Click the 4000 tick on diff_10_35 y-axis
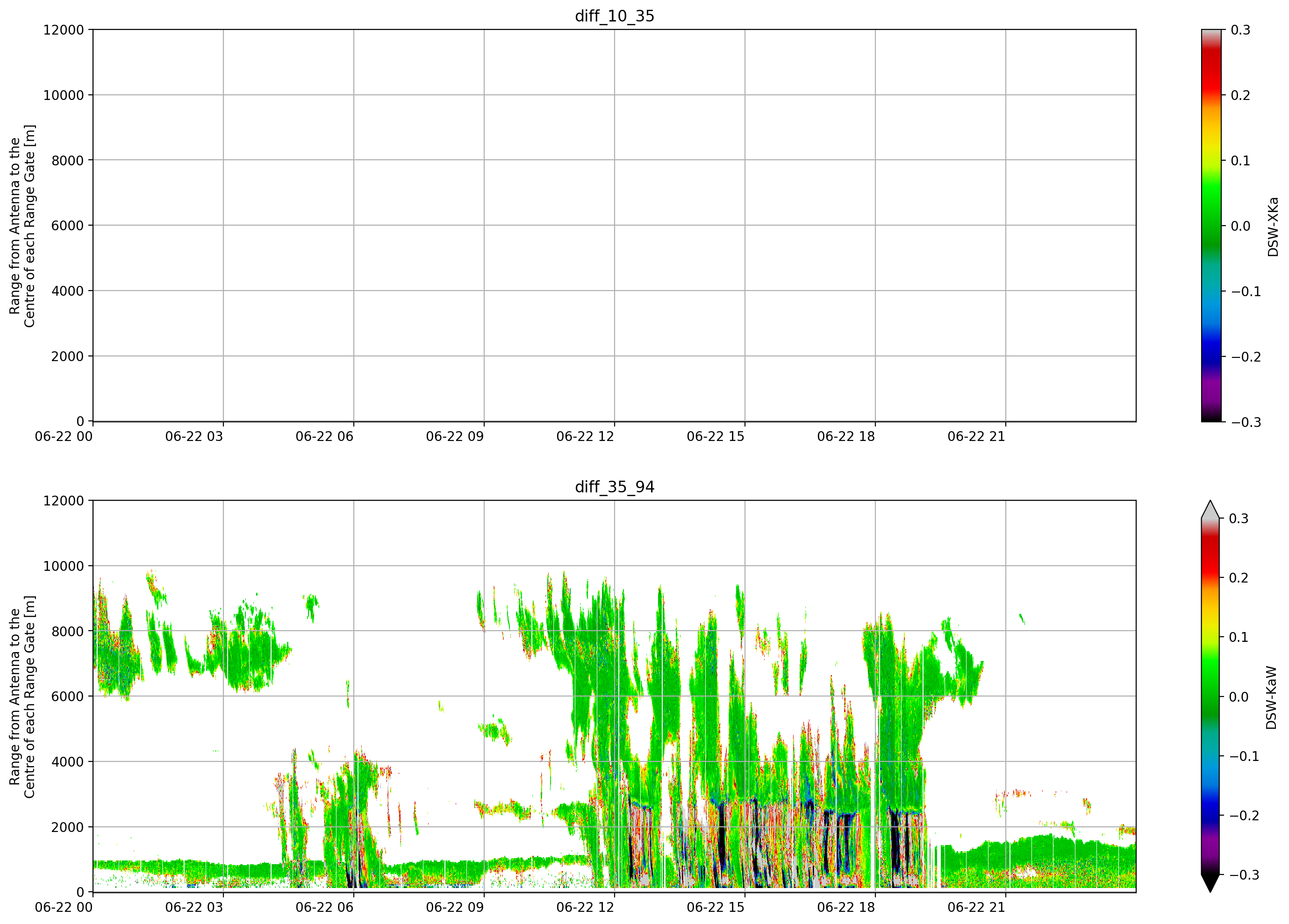 68,291
